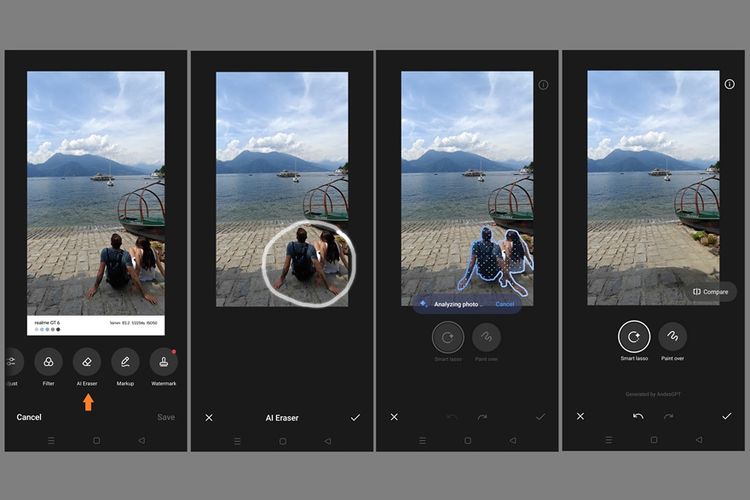750x500 pixels.
Task: Select Smart lasso in the rightmost screen
Action: [634, 337]
